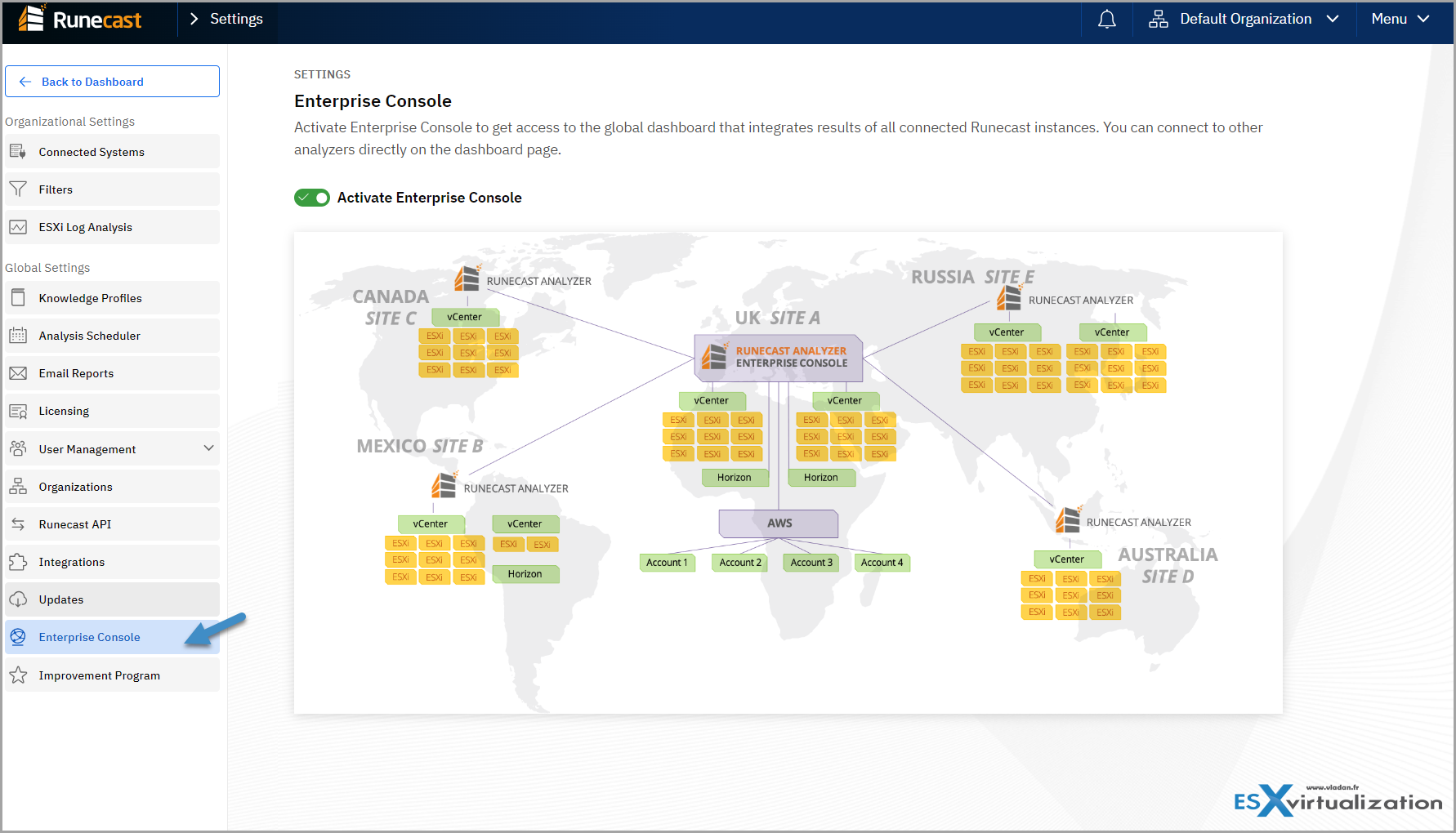1456x833 pixels.
Task: Open Connected Systems settings
Action: [x=112, y=152]
